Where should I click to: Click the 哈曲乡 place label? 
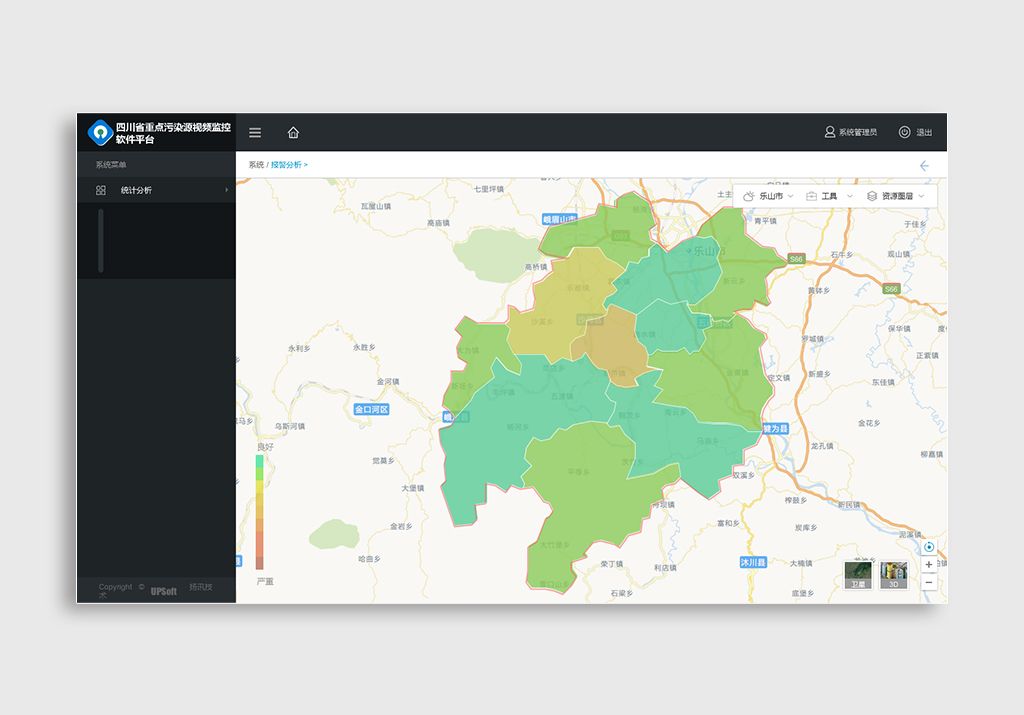click(369, 559)
